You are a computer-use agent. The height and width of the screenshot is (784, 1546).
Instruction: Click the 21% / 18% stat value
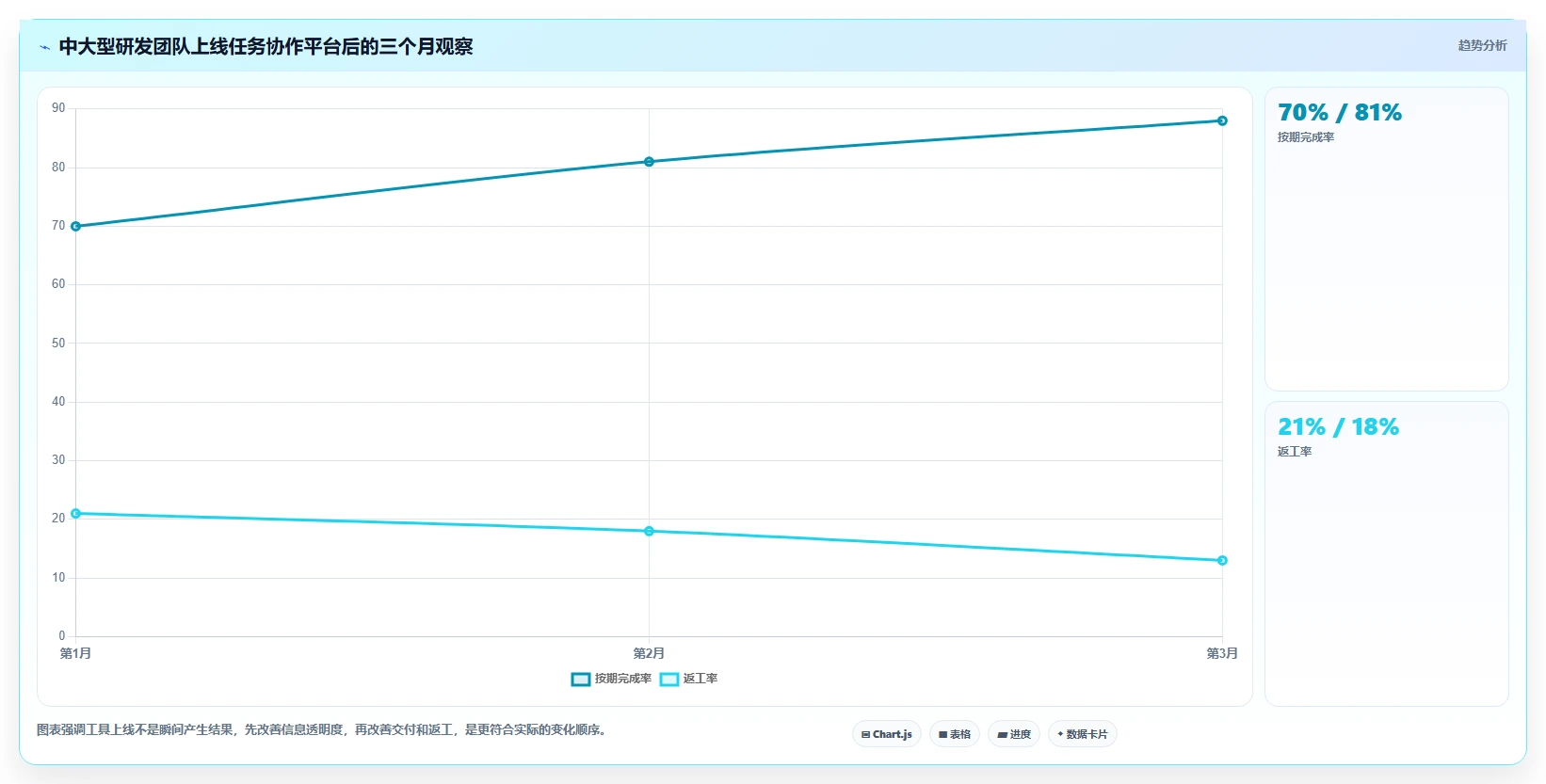1338,427
